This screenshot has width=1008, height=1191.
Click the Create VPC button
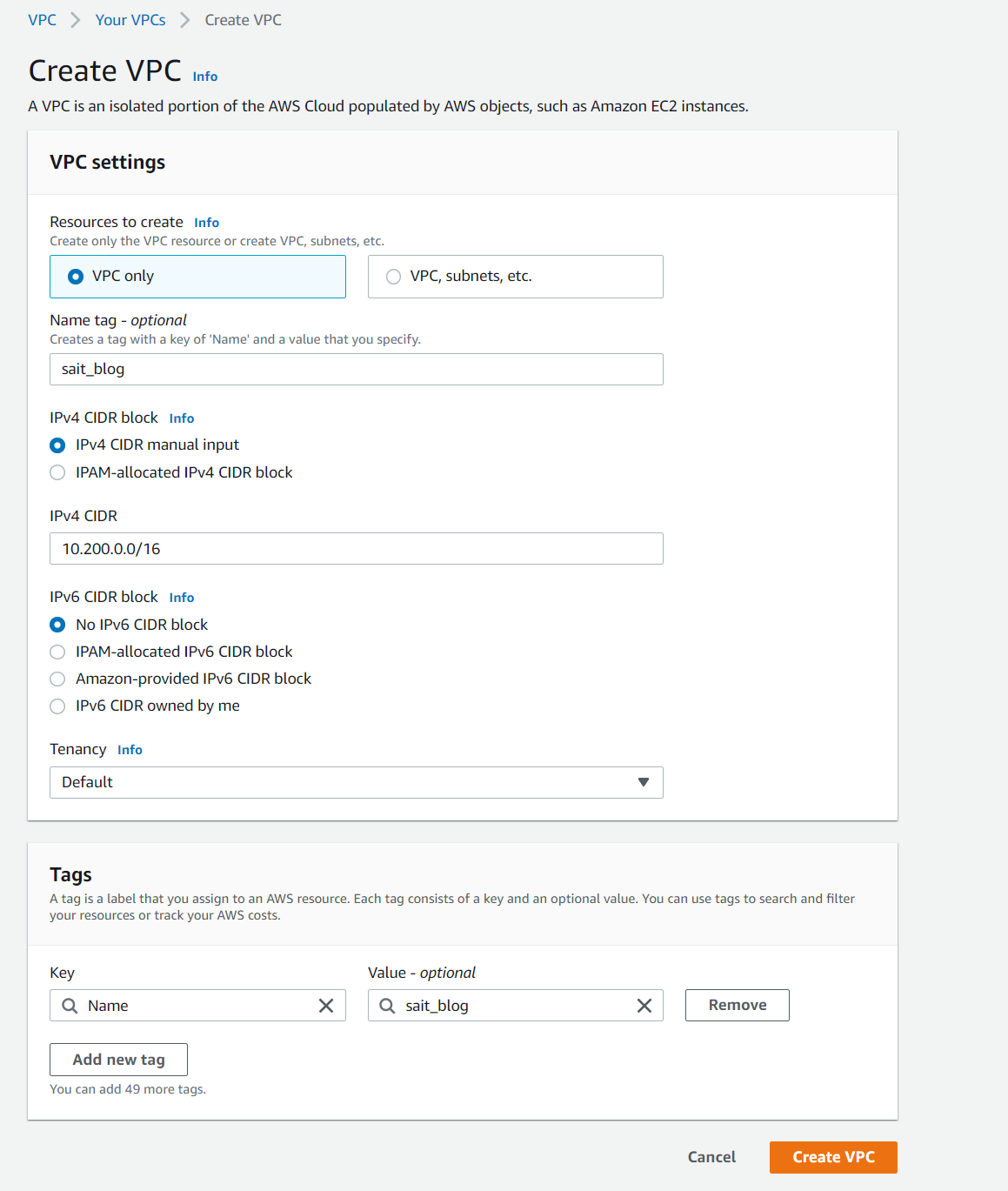pos(833,1157)
